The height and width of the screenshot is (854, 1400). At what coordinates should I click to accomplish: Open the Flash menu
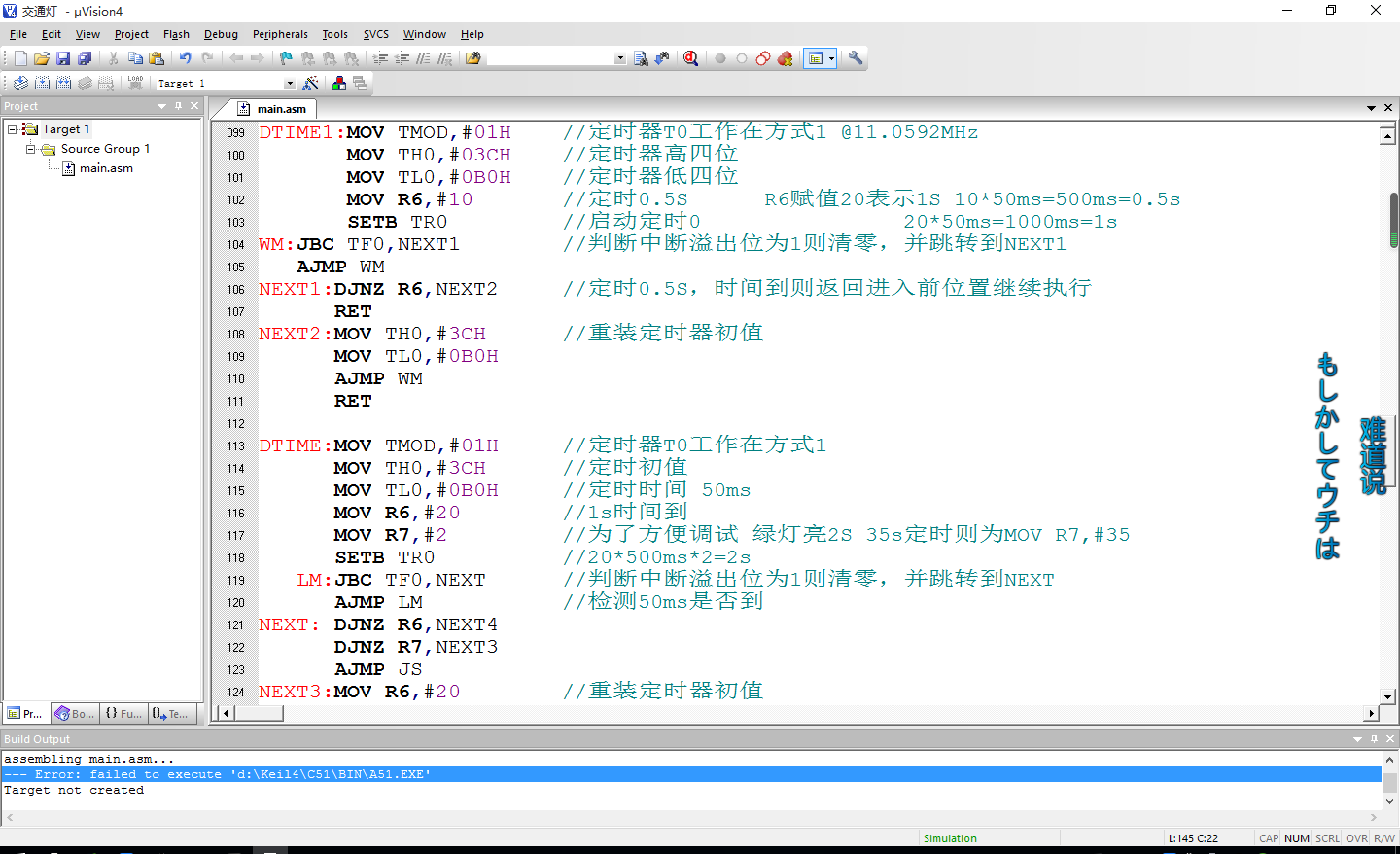[x=176, y=34]
